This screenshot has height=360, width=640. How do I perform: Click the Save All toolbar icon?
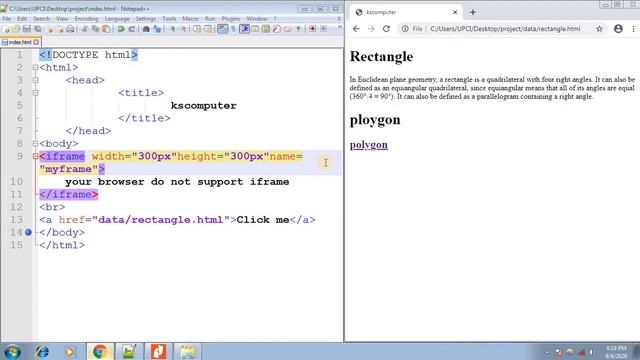38,29
